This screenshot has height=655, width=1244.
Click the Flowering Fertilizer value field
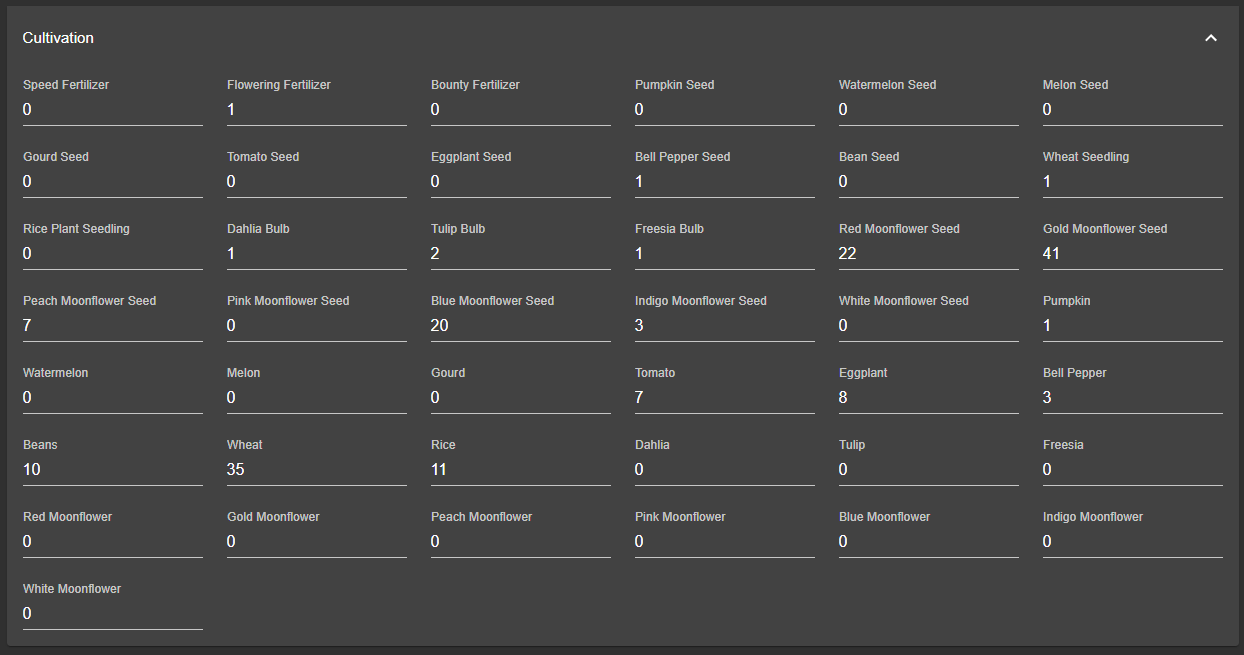316,110
